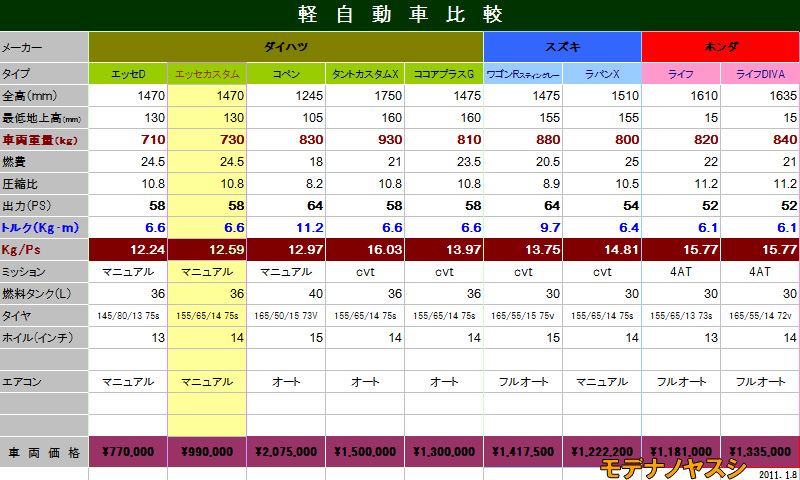Click the 16.03 Kg/Ps cell

click(x=365, y=249)
